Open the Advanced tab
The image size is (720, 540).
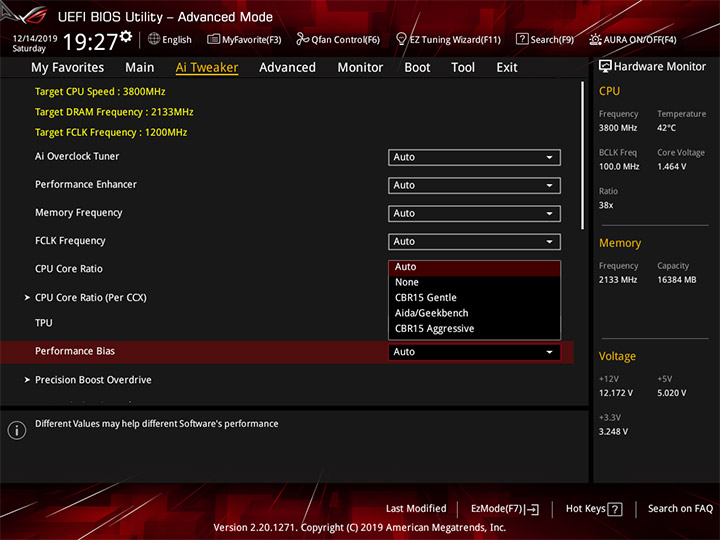tap(287, 68)
